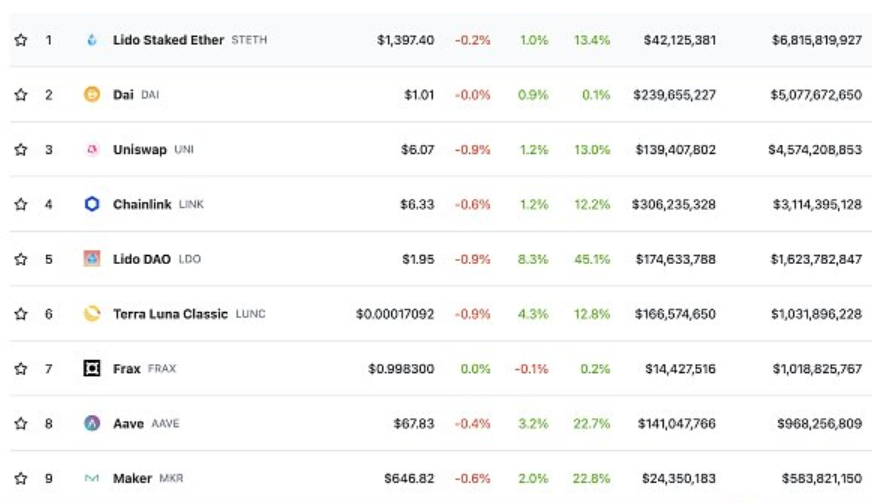Click the pink Uniswap logo
The image size is (872, 503).
tap(92, 150)
